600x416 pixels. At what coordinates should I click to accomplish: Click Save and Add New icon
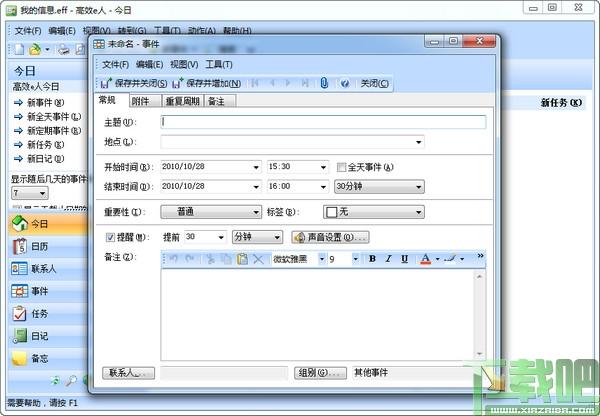[178, 83]
